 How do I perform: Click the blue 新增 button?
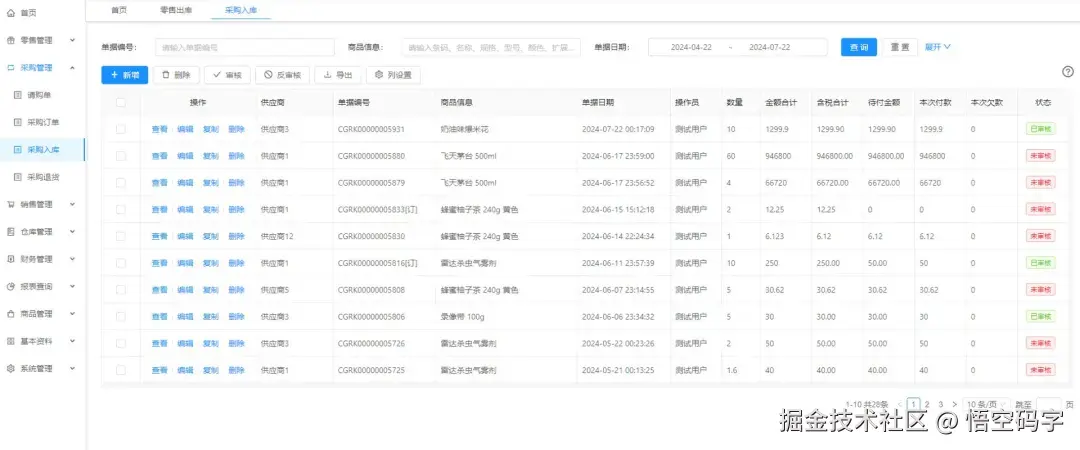125,75
